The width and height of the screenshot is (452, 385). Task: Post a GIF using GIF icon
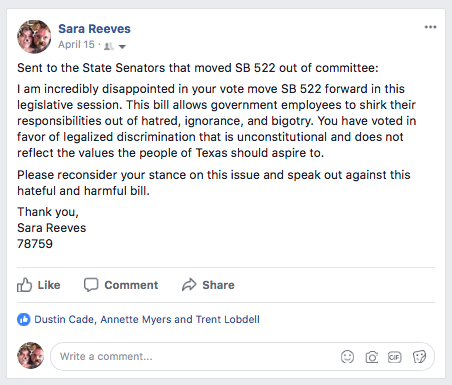395,357
